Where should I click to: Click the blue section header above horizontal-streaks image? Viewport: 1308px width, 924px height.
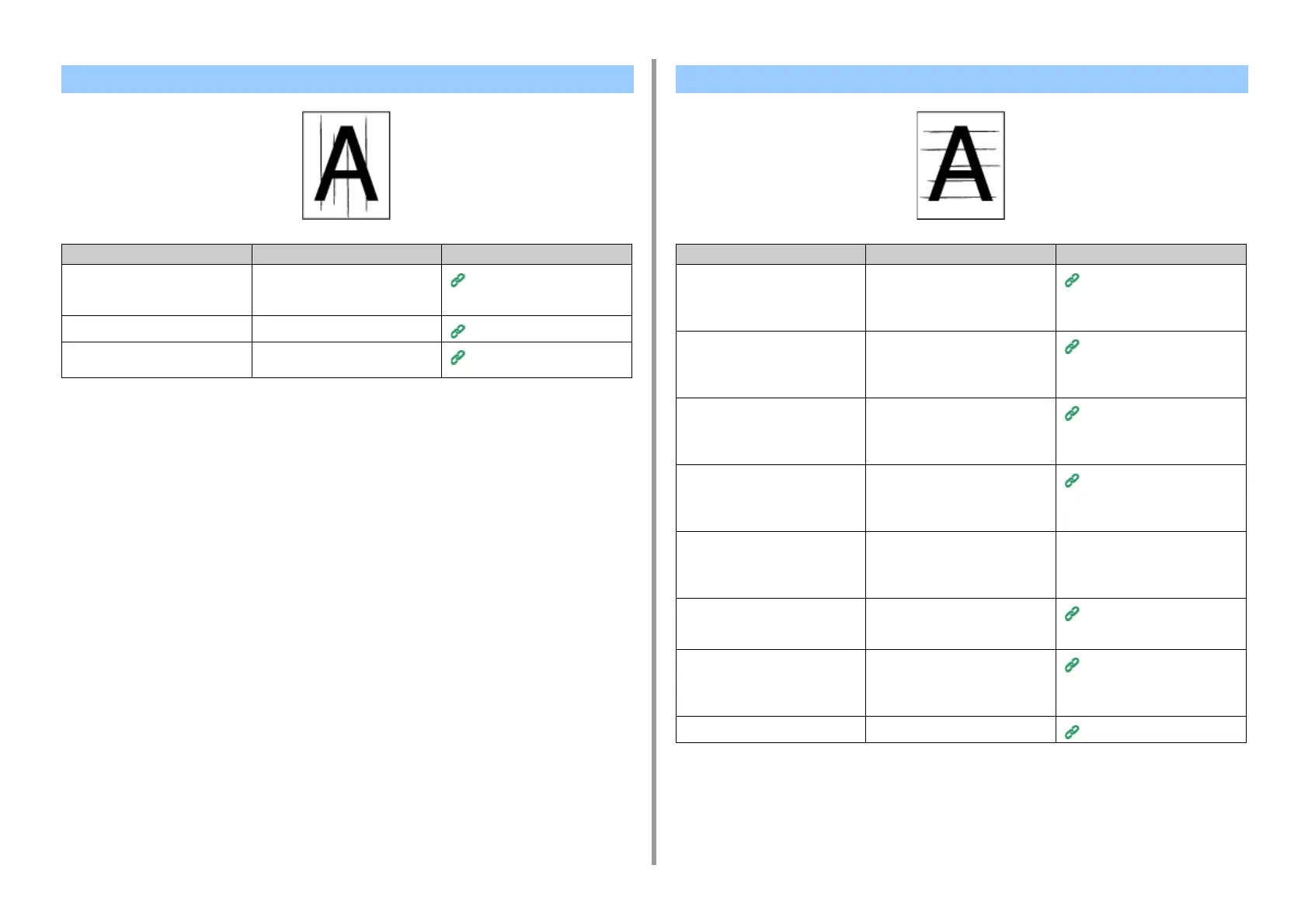pos(962,79)
